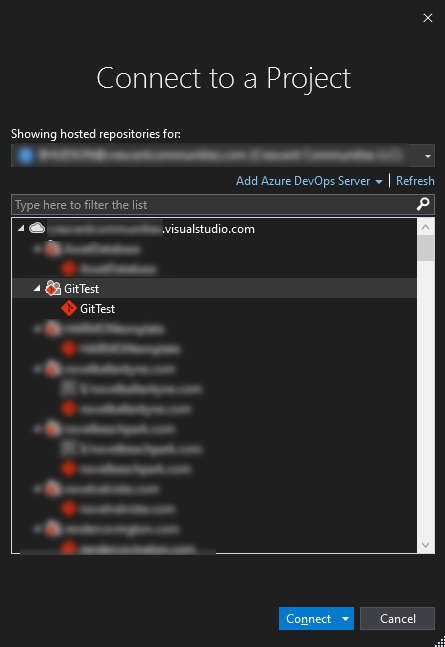
Task: Open the Connect button dropdown arrow
Action: 346,619
